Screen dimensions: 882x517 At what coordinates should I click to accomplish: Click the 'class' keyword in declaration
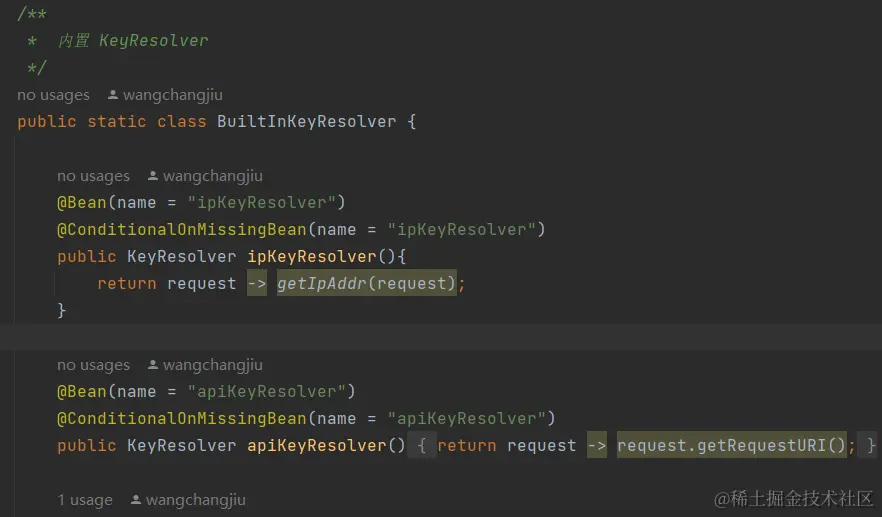[x=182, y=122]
